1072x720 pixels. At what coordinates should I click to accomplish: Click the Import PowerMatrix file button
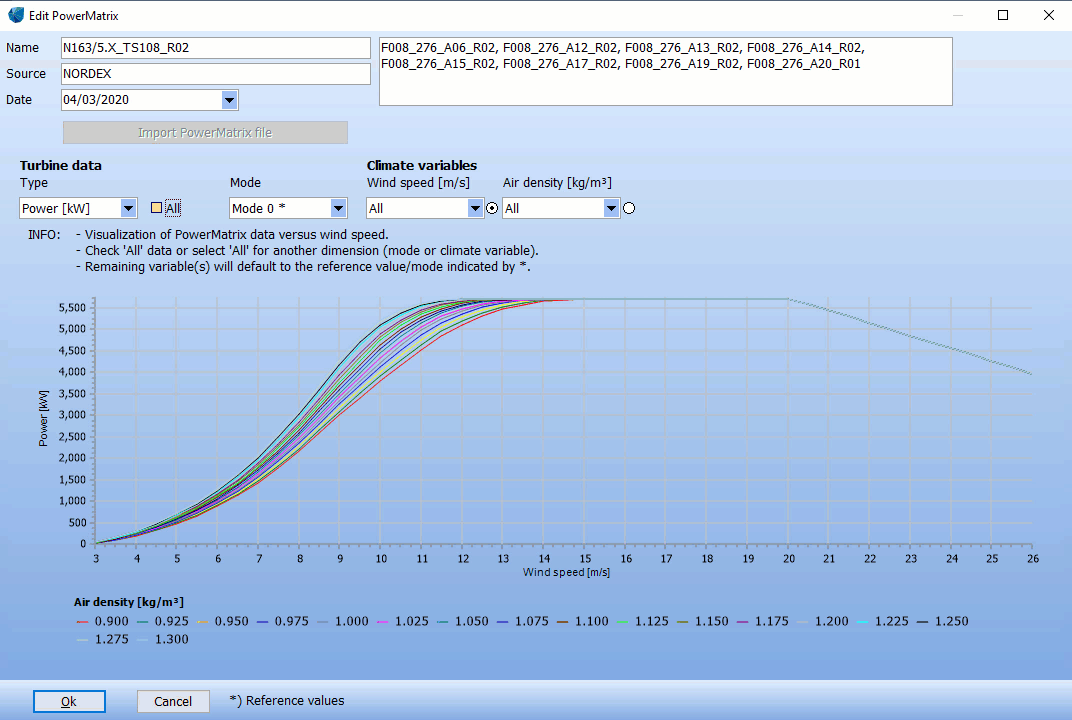(x=205, y=133)
